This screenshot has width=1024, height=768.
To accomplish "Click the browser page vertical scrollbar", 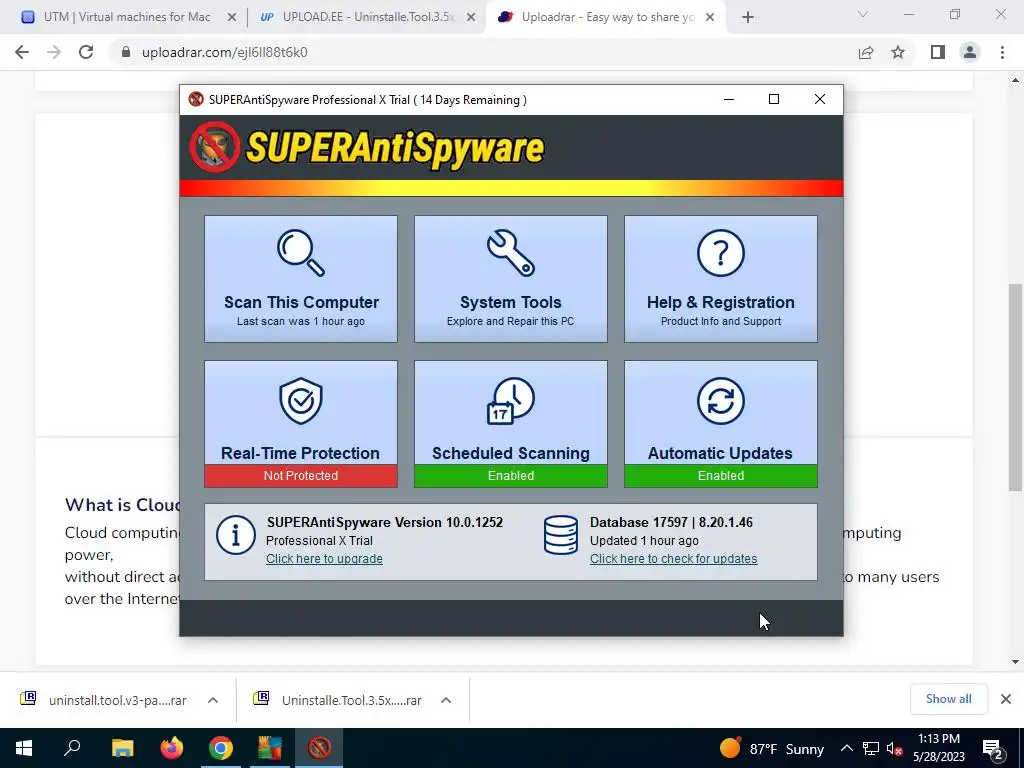I will click(1015, 387).
